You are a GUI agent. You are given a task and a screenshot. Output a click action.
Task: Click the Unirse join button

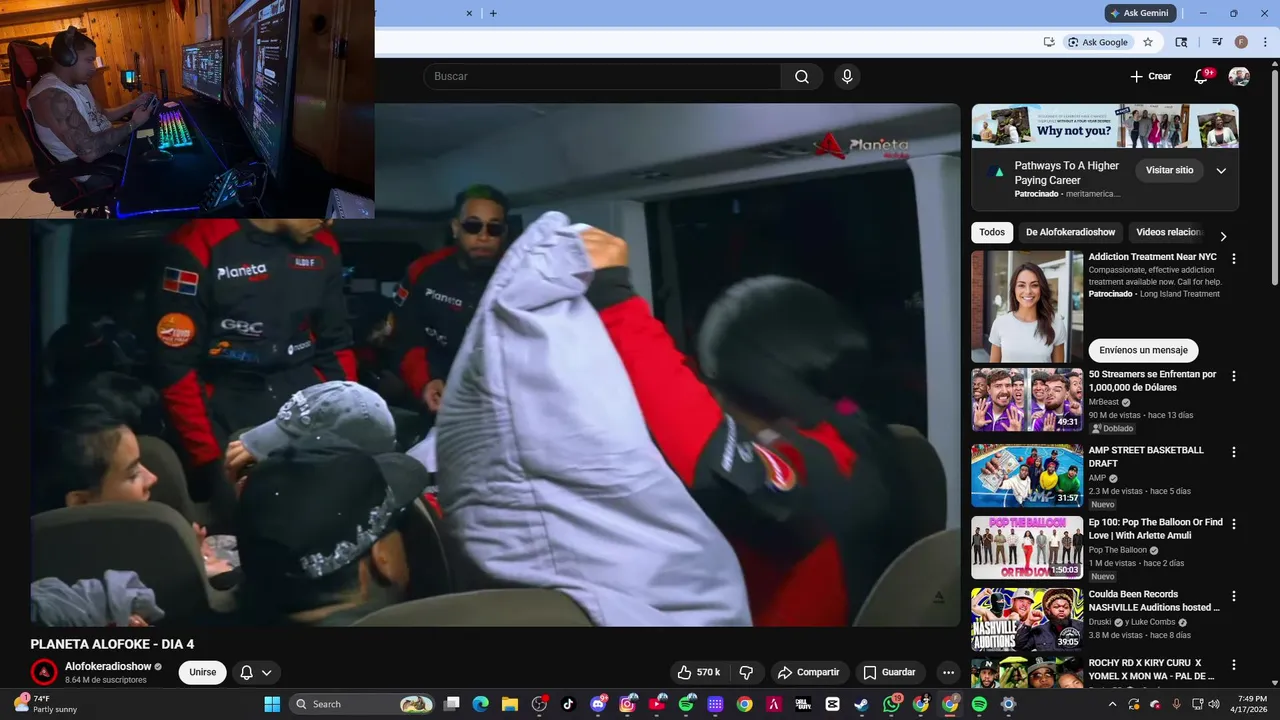click(x=203, y=672)
